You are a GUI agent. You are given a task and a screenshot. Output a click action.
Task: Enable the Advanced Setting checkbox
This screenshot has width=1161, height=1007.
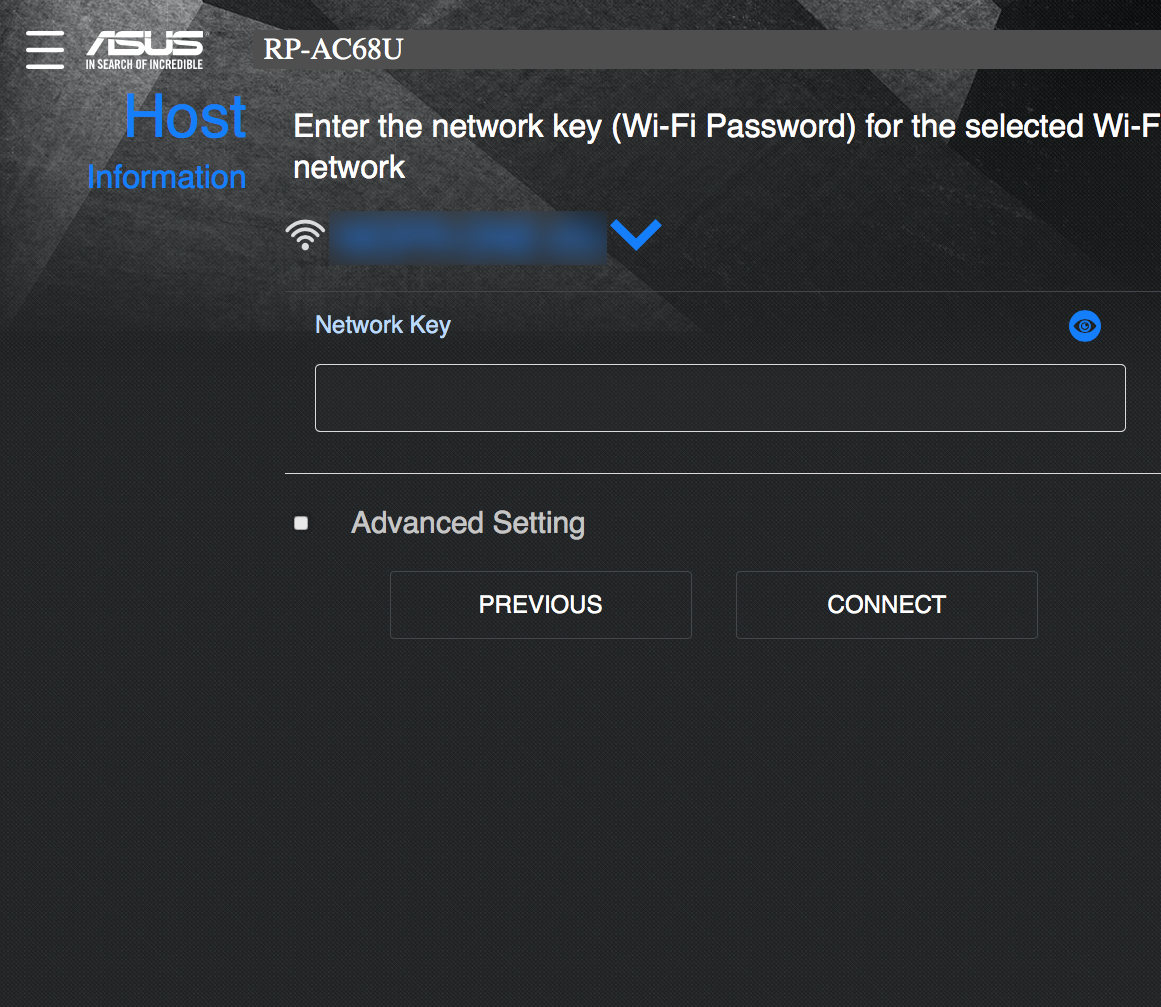(301, 523)
